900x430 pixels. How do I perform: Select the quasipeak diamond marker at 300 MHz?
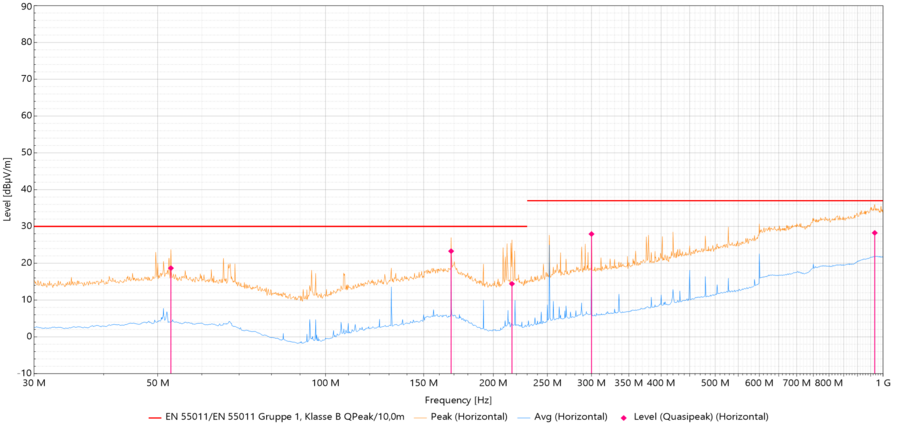[591, 234]
